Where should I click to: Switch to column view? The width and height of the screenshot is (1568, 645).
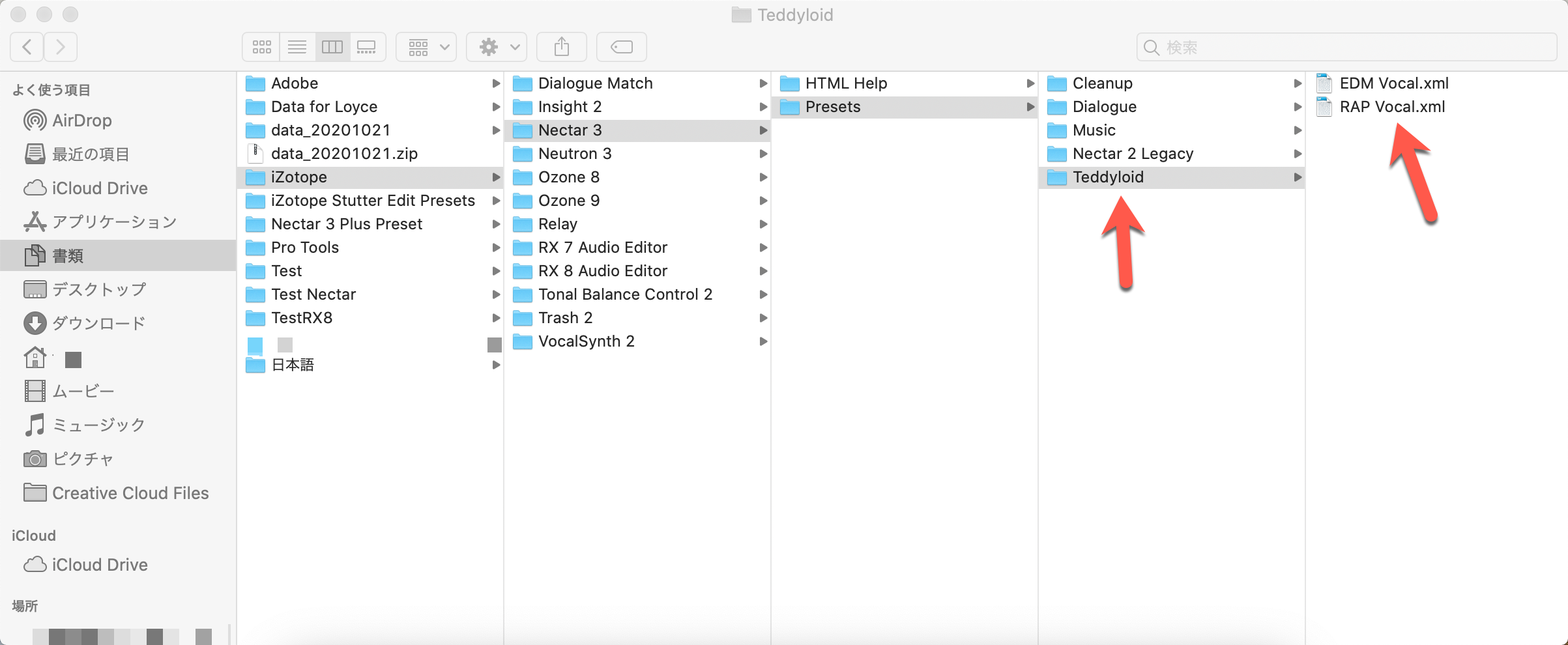(332, 47)
